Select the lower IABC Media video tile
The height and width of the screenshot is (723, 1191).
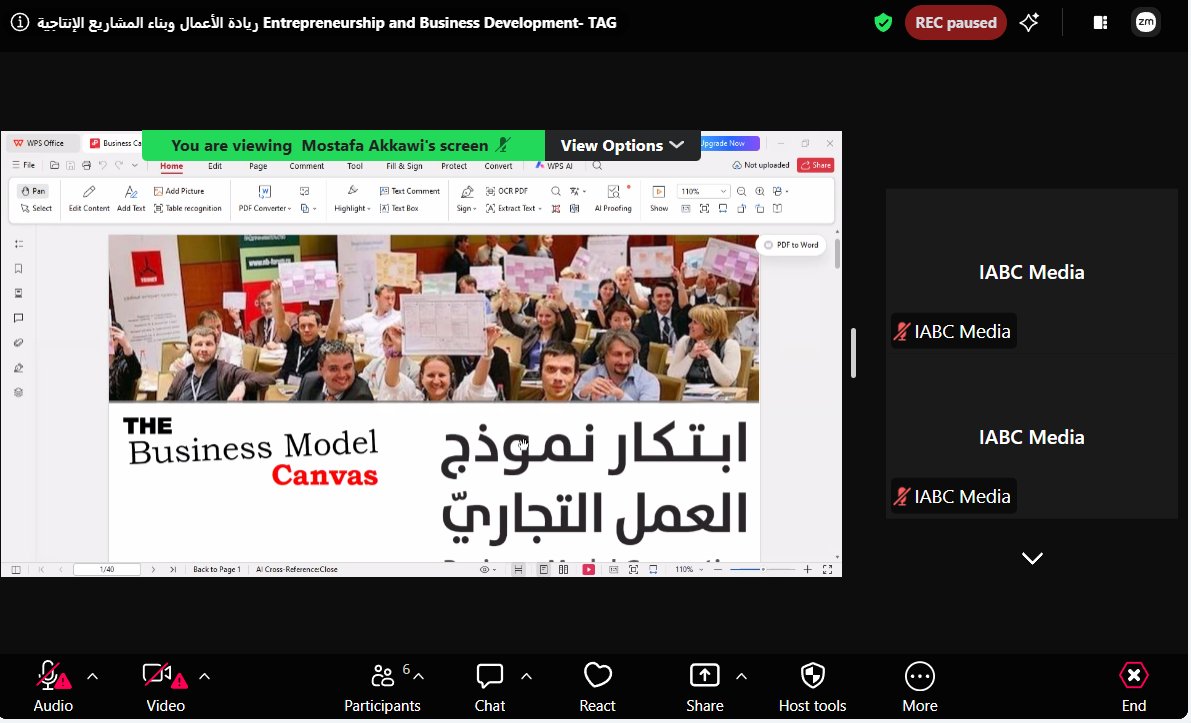(1031, 437)
